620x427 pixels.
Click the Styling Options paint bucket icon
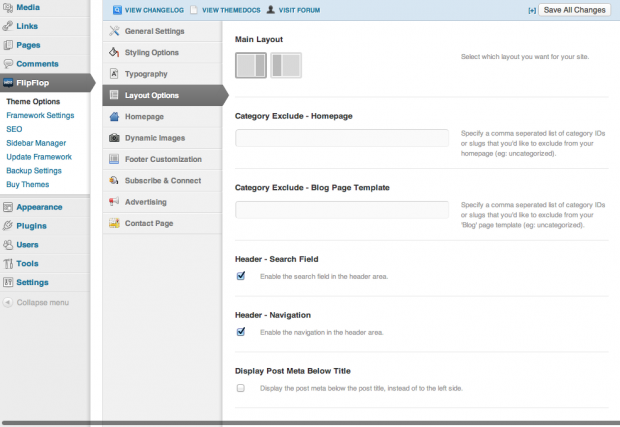click(x=114, y=52)
